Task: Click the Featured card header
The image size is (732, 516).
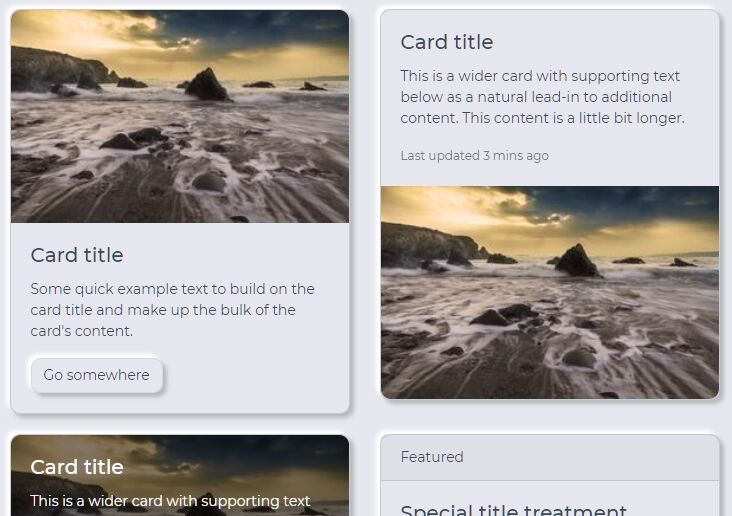Action: coord(550,457)
